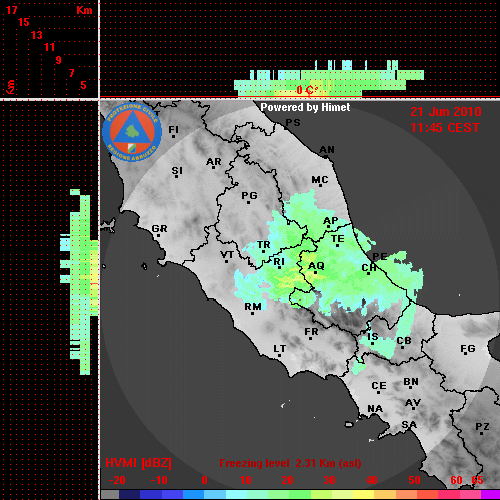The image size is (500, 500).
Task: Click the CH city label
Action: [x=369, y=268]
